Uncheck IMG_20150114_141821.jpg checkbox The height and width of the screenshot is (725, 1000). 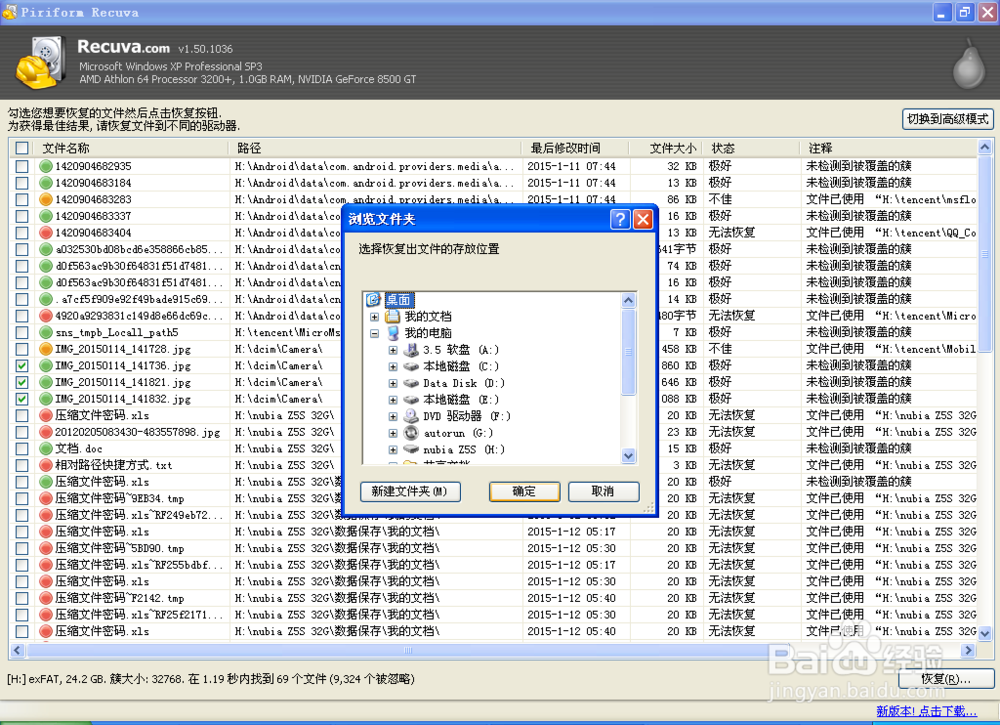coord(22,383)
